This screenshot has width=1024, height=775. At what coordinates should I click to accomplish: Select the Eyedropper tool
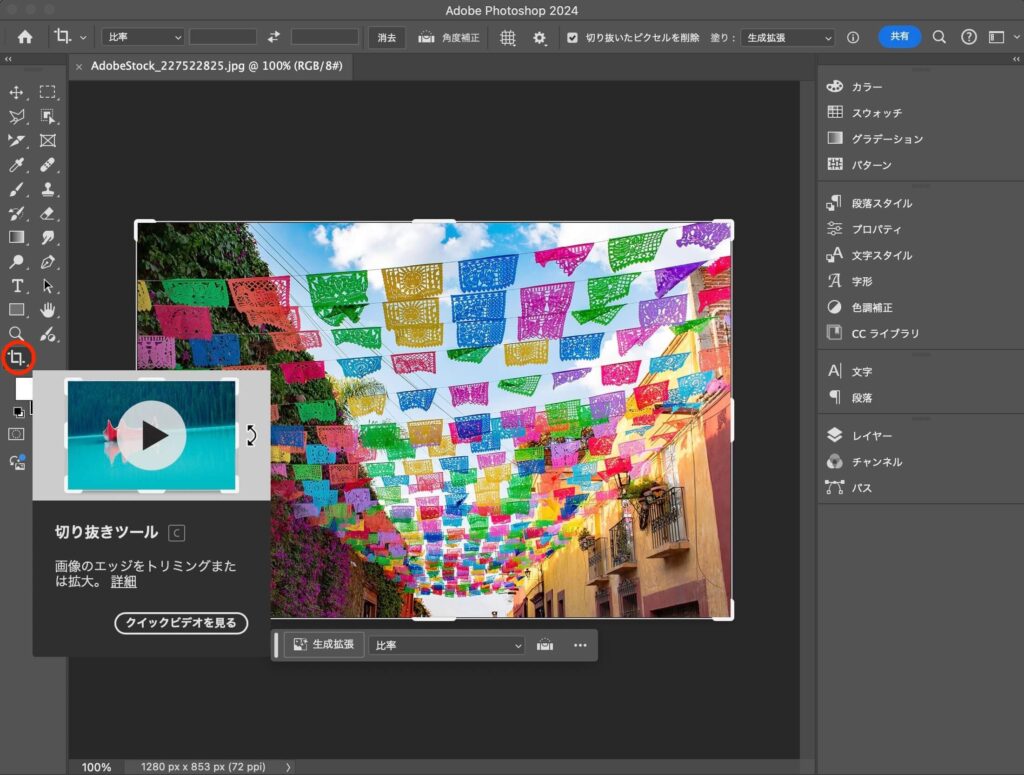[x=16, y=165]
